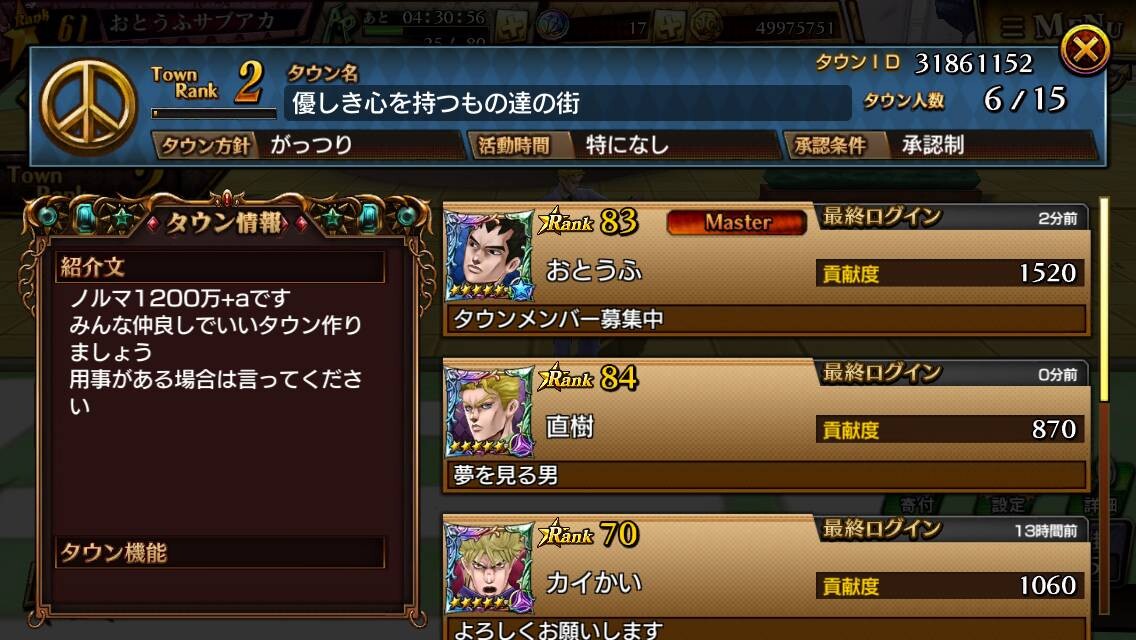Close the town info dialog
This screenshot has height=640, width=1136.
pos(1085,49)
